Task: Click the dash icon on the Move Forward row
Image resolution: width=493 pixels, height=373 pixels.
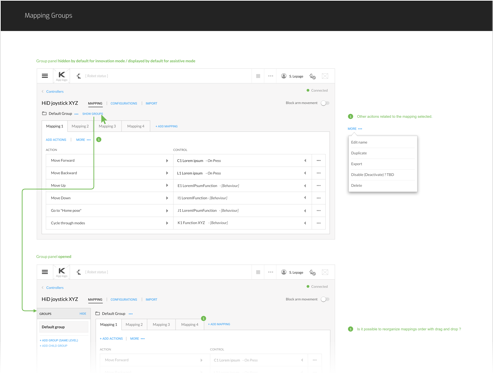Action: point(319,161)
